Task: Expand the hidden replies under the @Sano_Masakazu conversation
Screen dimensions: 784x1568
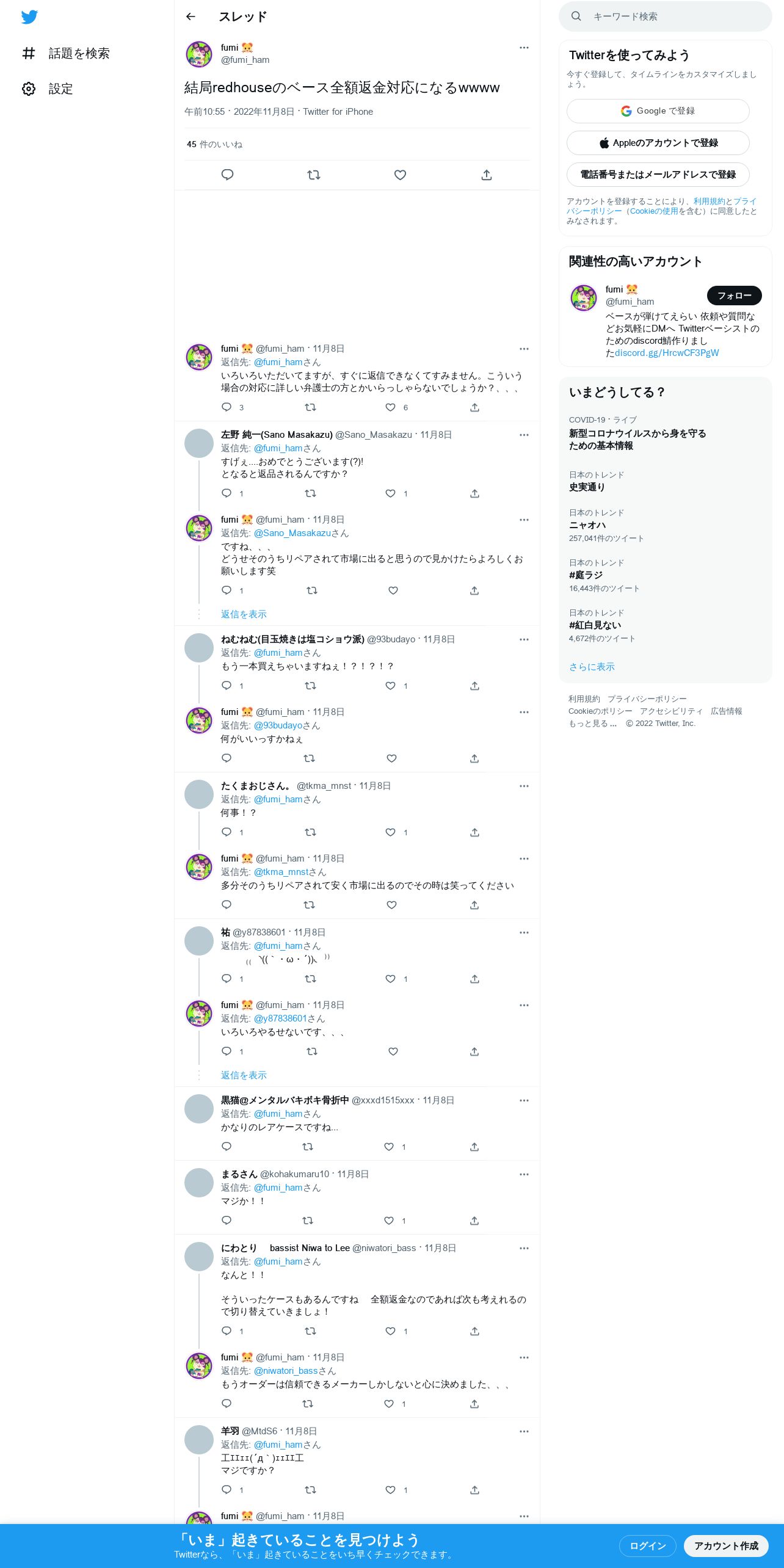Action: [x=244, y=614]
